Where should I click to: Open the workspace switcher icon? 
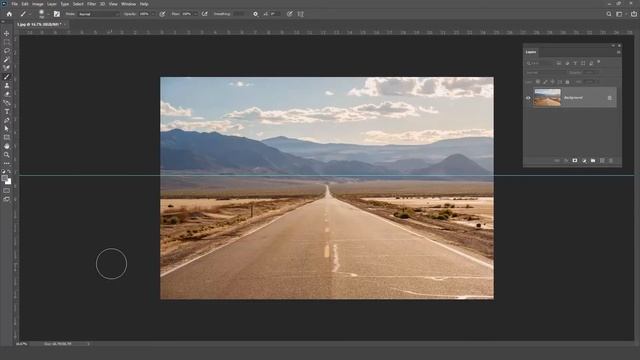click(619, 14)
